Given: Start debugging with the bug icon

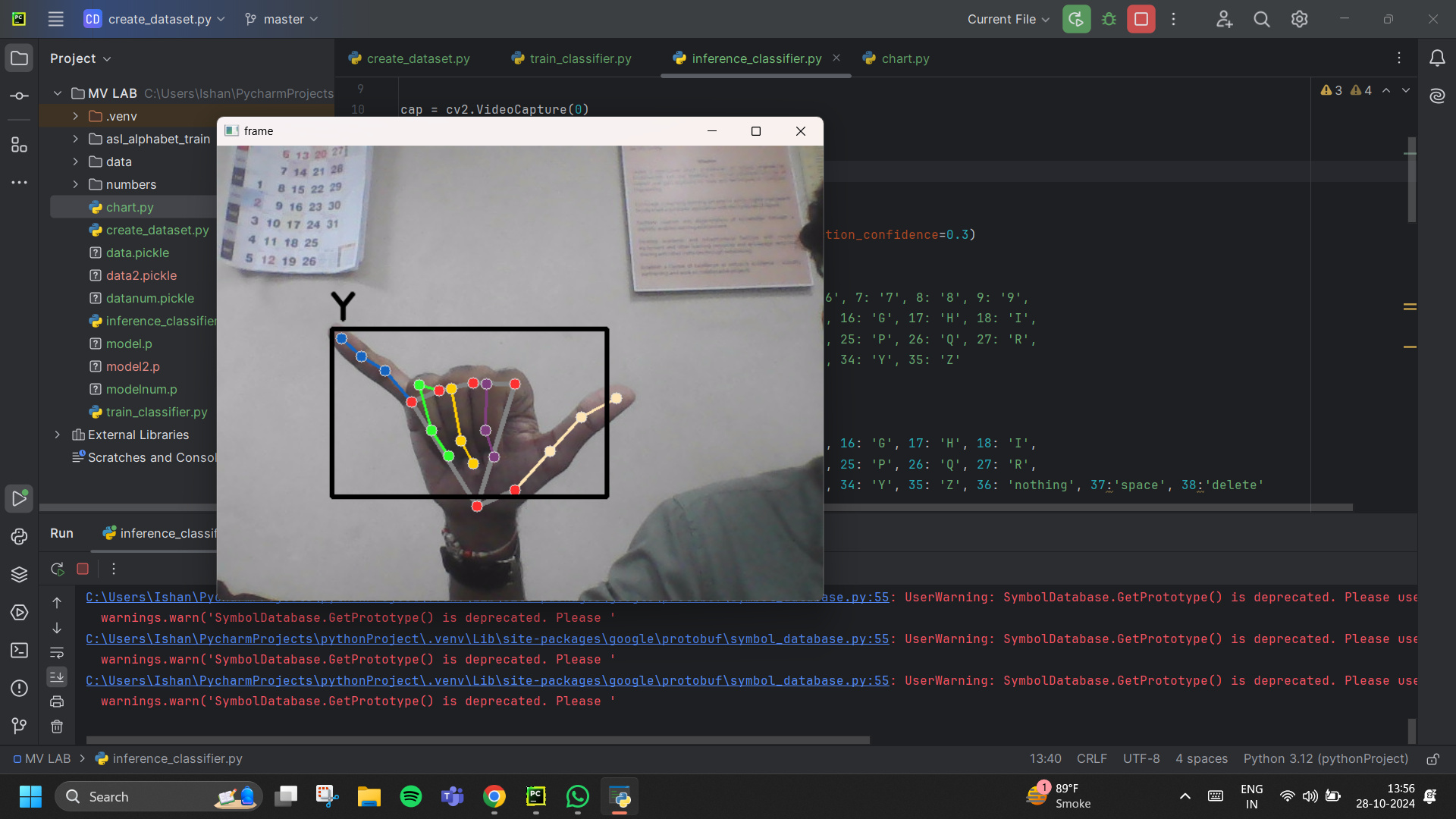Looking at the screenshot, I should 1108,19.
